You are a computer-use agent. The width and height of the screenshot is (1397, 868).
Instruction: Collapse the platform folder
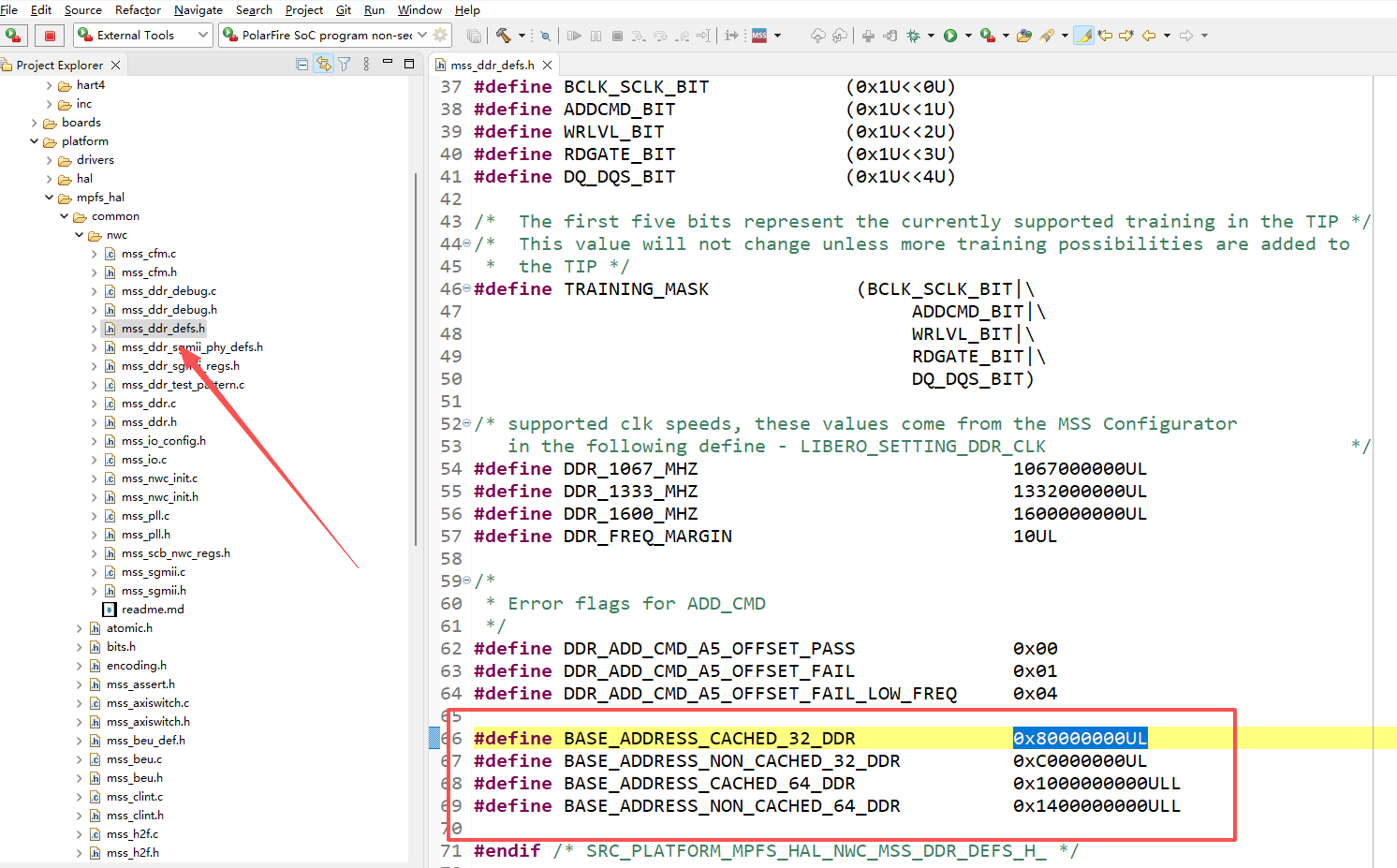point(35,141)
